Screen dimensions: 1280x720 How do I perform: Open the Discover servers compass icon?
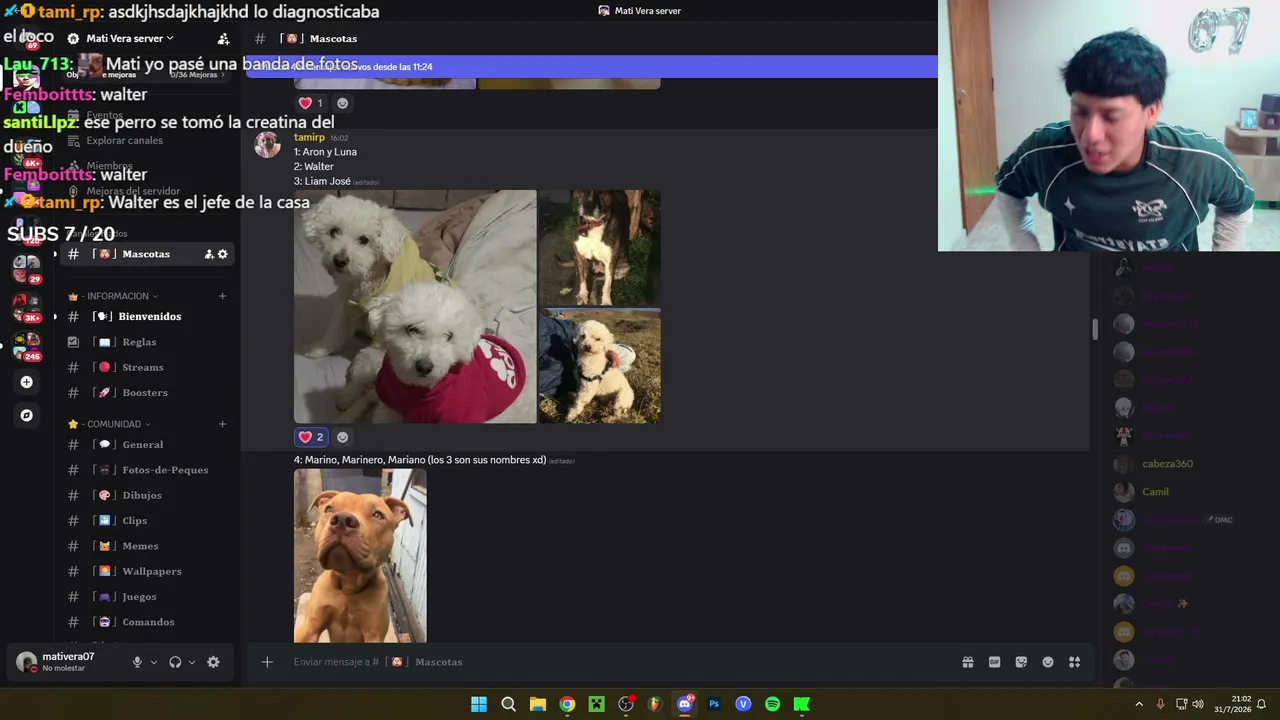[x=27, y=415]
